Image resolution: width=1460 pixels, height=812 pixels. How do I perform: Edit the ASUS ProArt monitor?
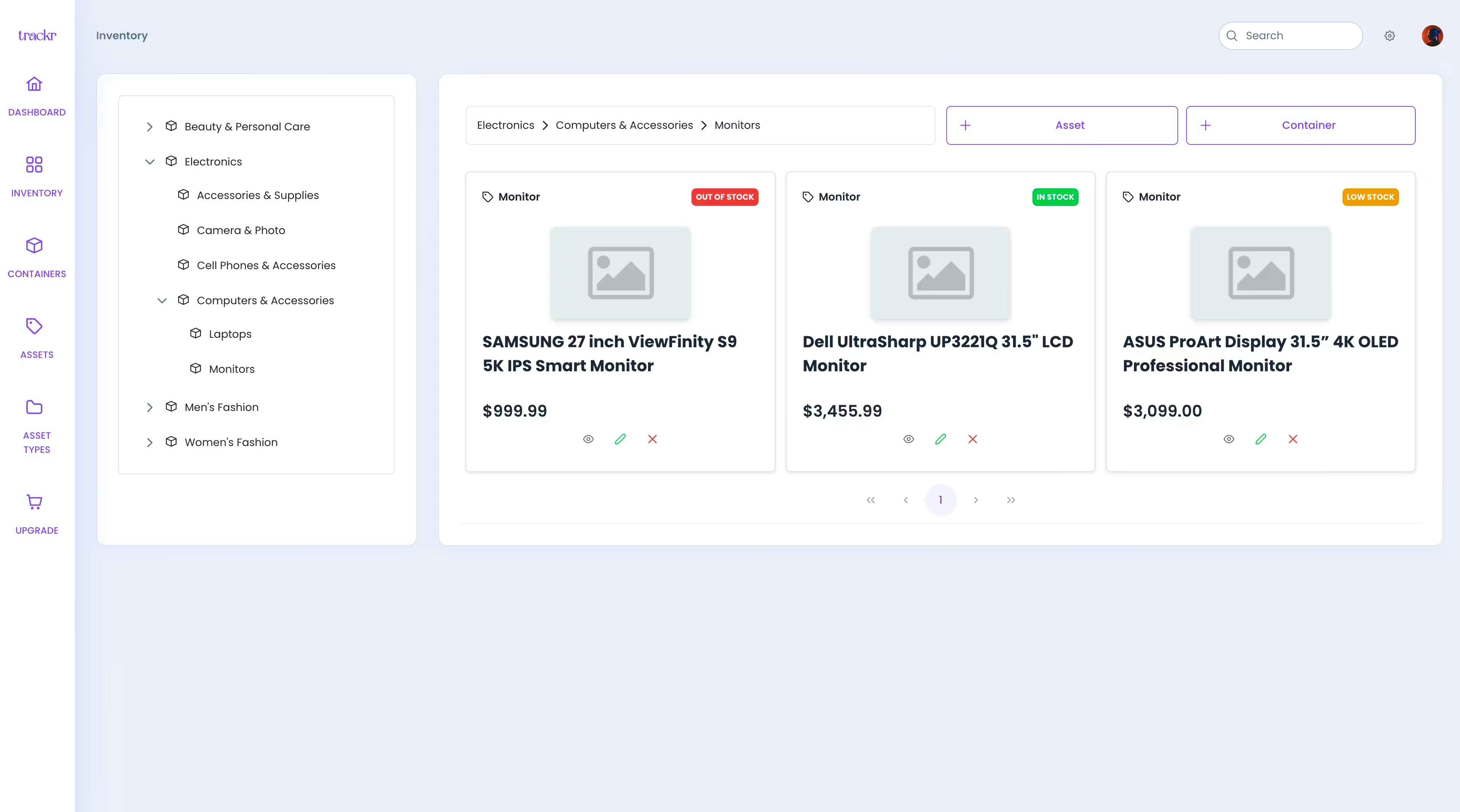click(x=1261, y=439)
